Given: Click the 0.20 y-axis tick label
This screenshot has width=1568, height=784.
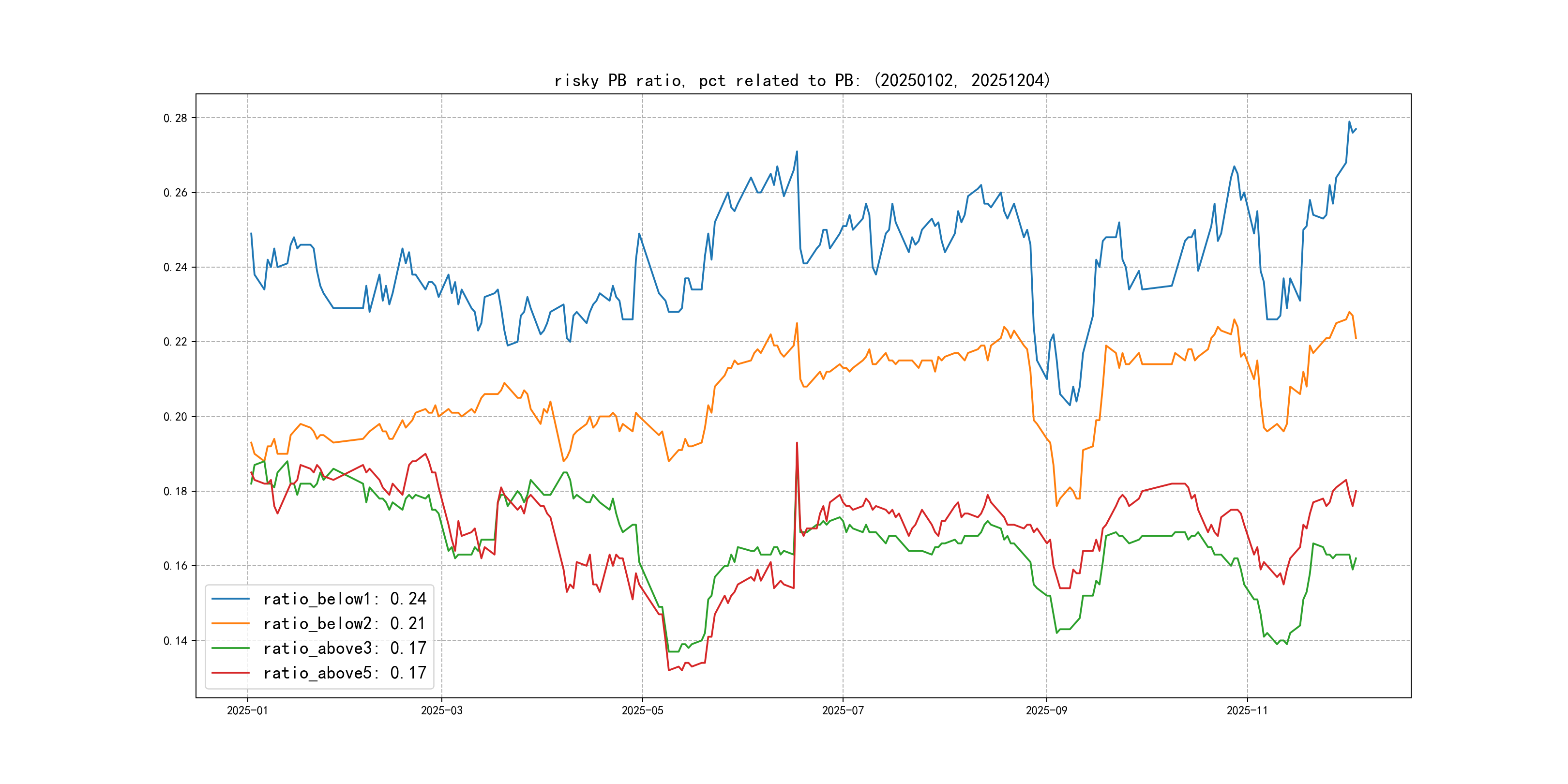Looking at the screenshot, I should (175, 417).
